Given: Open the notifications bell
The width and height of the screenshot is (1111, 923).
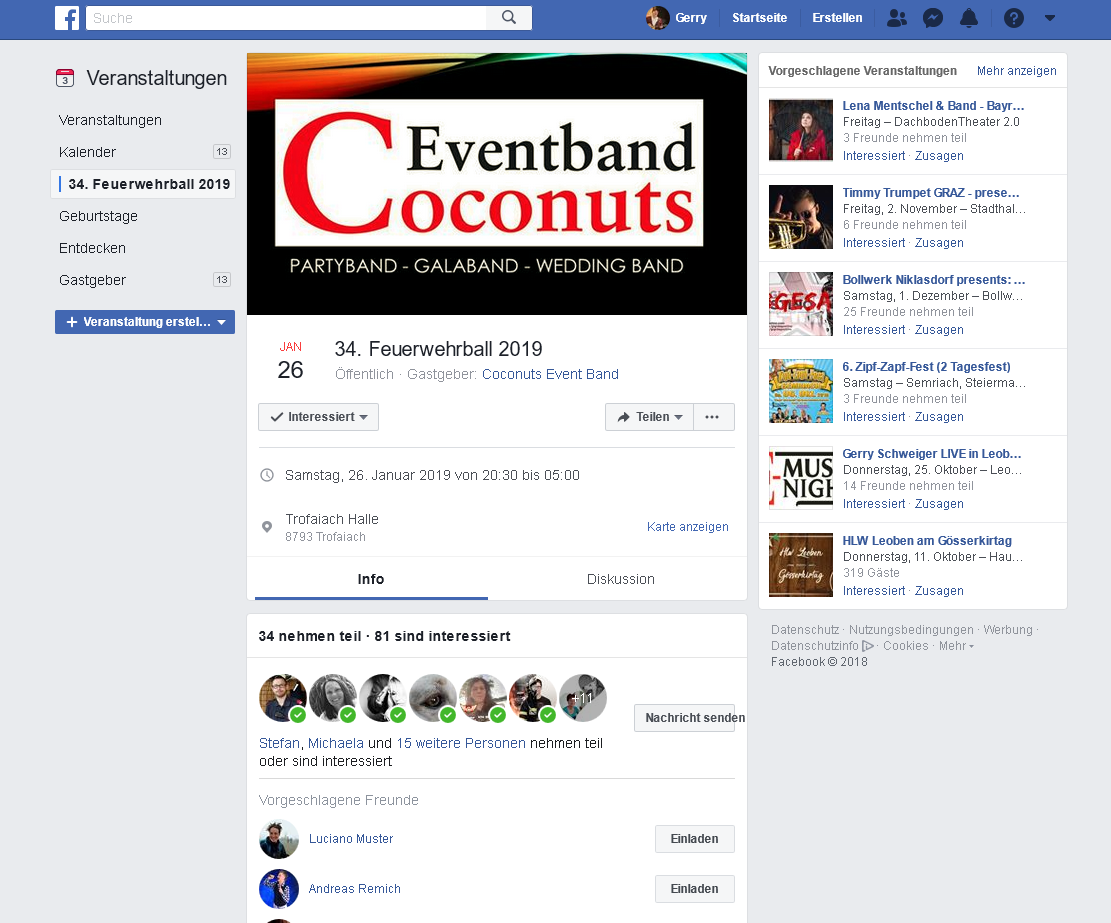Looking at the screenshot, I should tap(969, 18).
